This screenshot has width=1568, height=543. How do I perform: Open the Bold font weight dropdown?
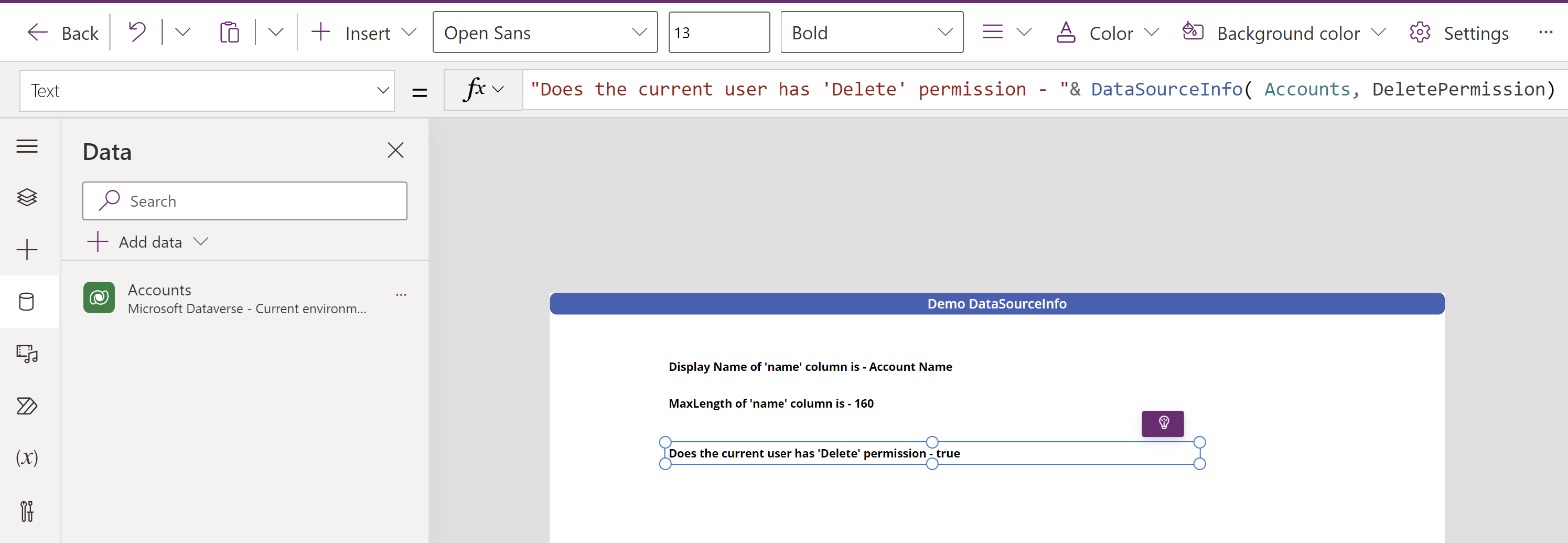pyautogui.click(x=871, y=32)
